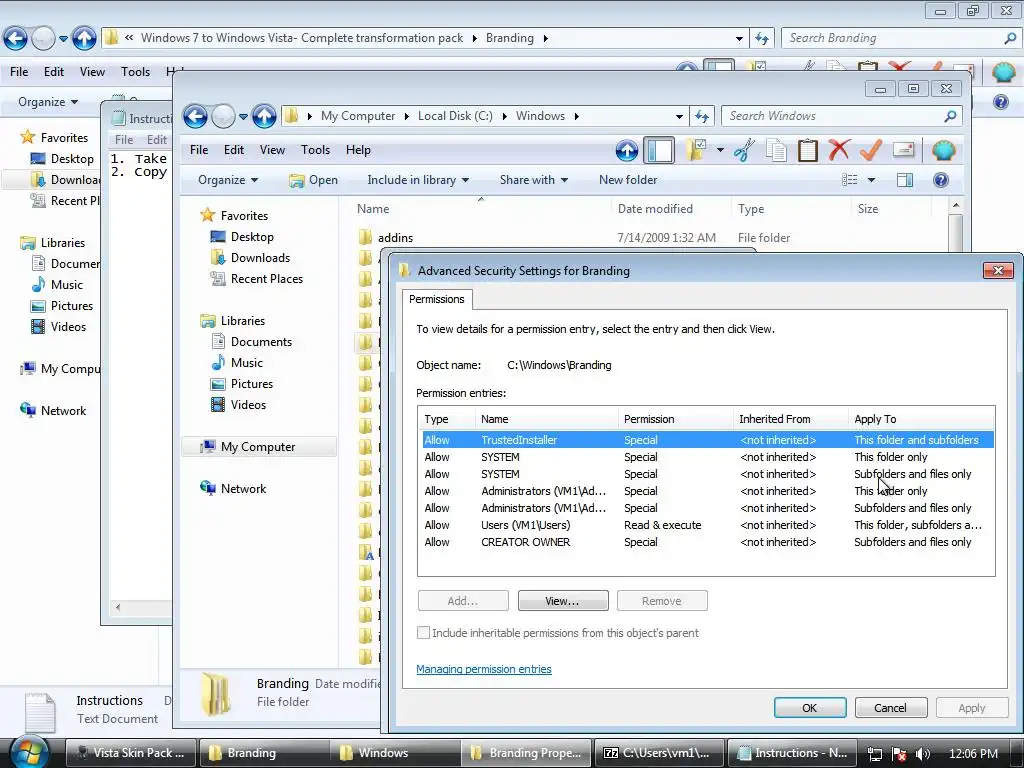Image resolution: width=1024 pixels, height=768 pixels.
Task: Select CREATOR OWNER permission entry
Action: coord(708,542)
